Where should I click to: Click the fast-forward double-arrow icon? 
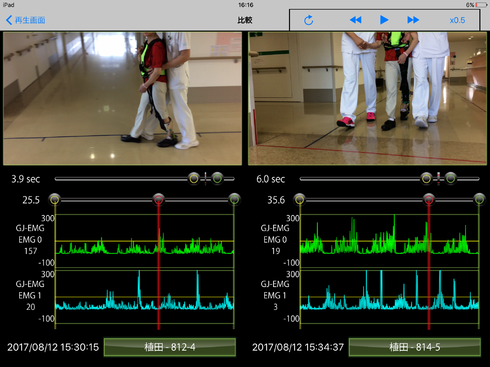[x=413, y=20]
